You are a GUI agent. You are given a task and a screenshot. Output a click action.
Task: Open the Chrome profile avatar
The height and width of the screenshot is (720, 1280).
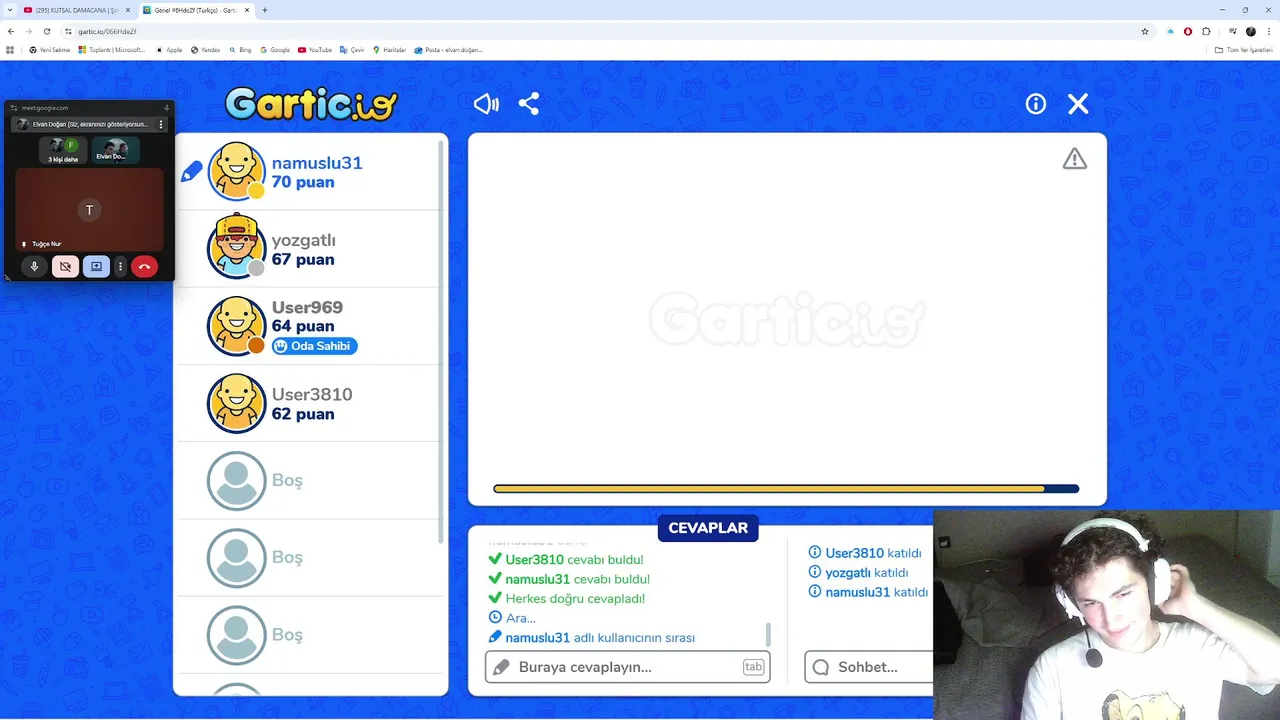tap(1251, 31)
